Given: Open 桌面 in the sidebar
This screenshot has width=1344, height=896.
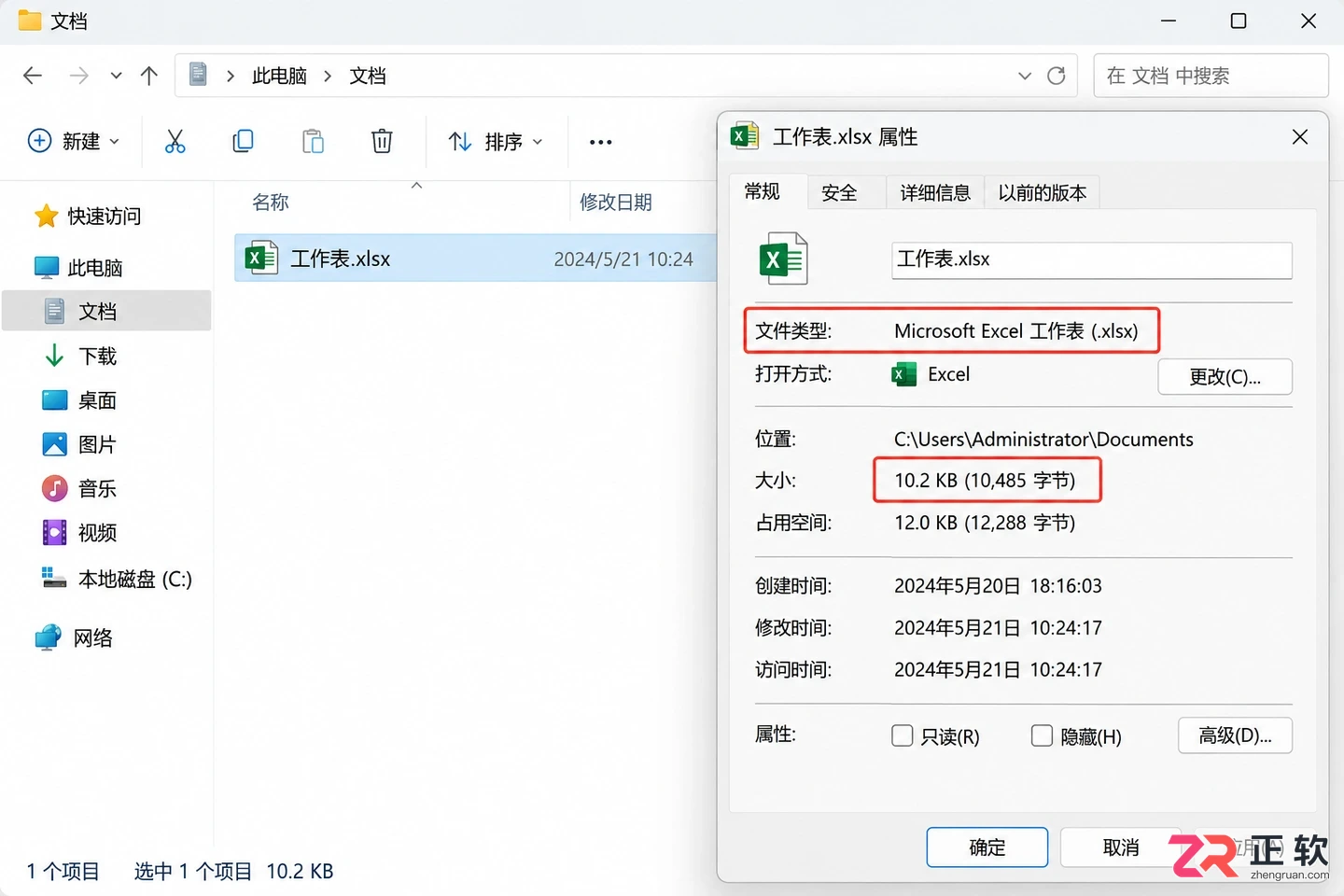Looking at the screenshot, I should coord(97,400).
